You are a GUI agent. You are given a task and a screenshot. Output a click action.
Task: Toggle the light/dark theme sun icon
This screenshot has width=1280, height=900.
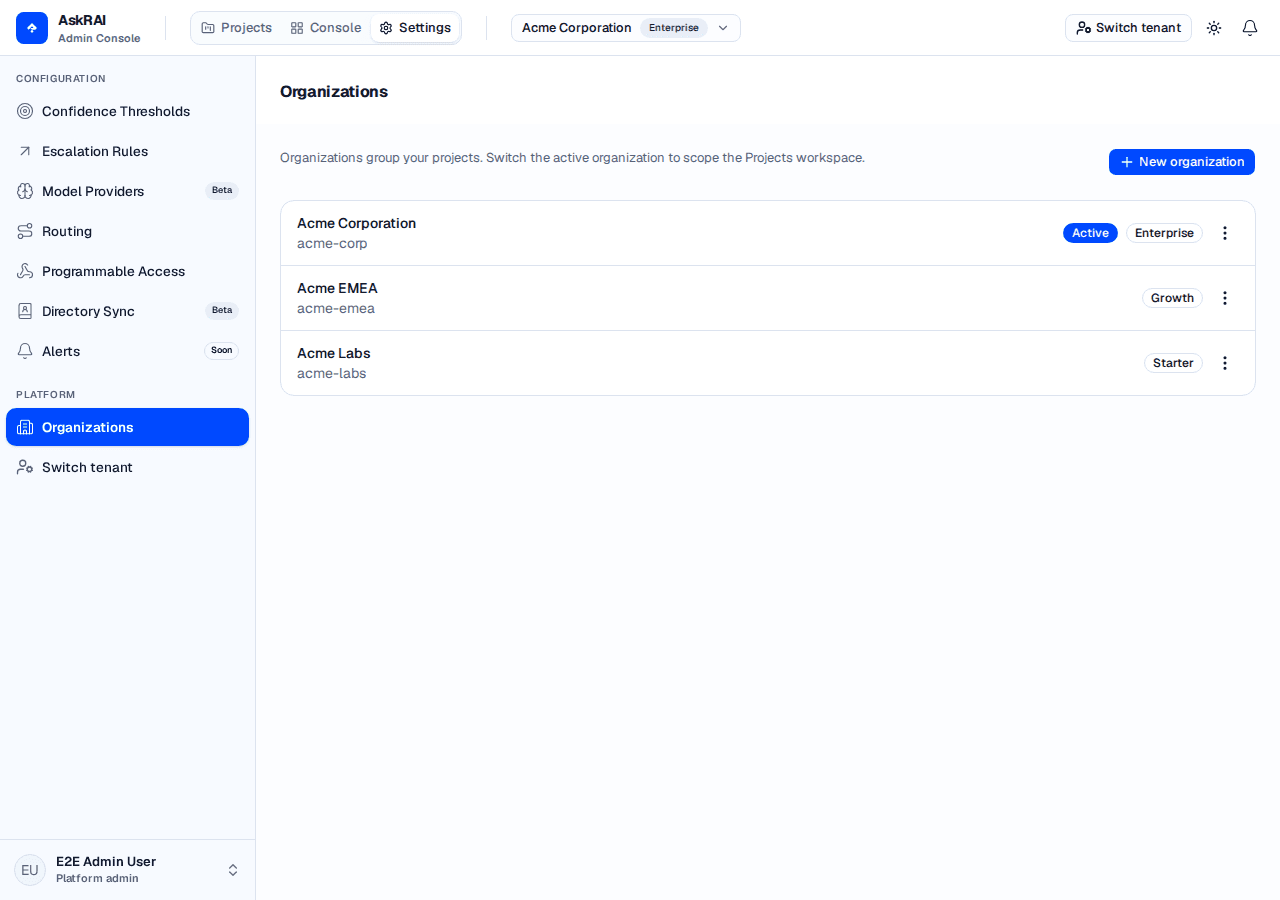pos(1214,28)
